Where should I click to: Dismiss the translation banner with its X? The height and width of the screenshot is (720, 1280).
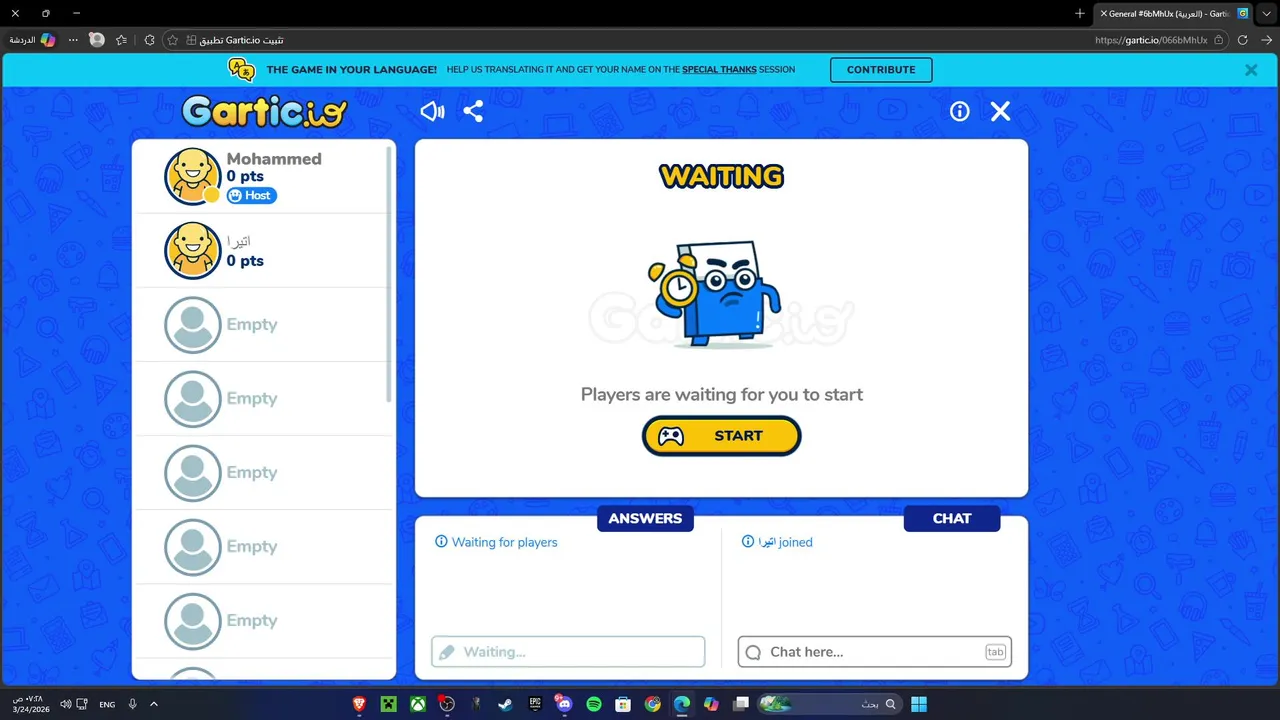tap(1251, 70)
